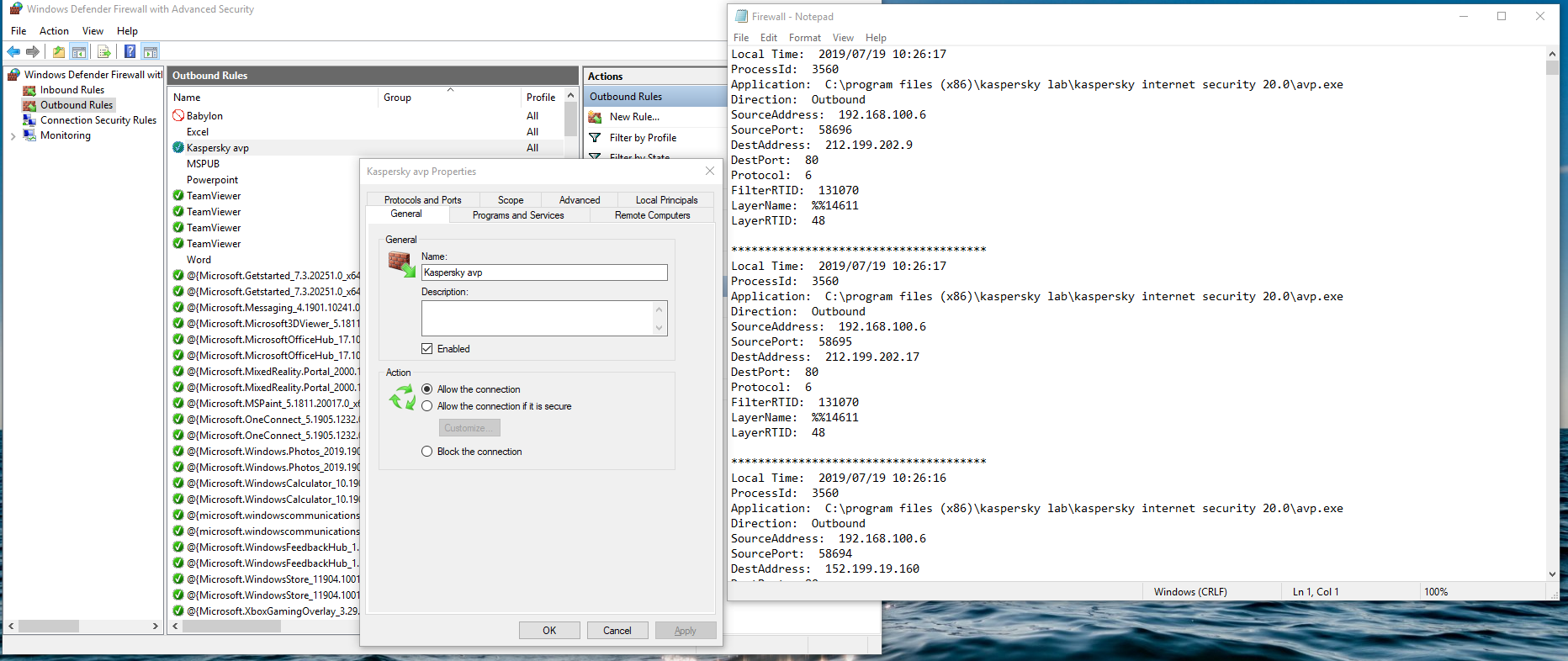The height and width of the screenshot is (661, 1568).
Task: Open the Help question mark toolbar icon
Action: point(130,52)
